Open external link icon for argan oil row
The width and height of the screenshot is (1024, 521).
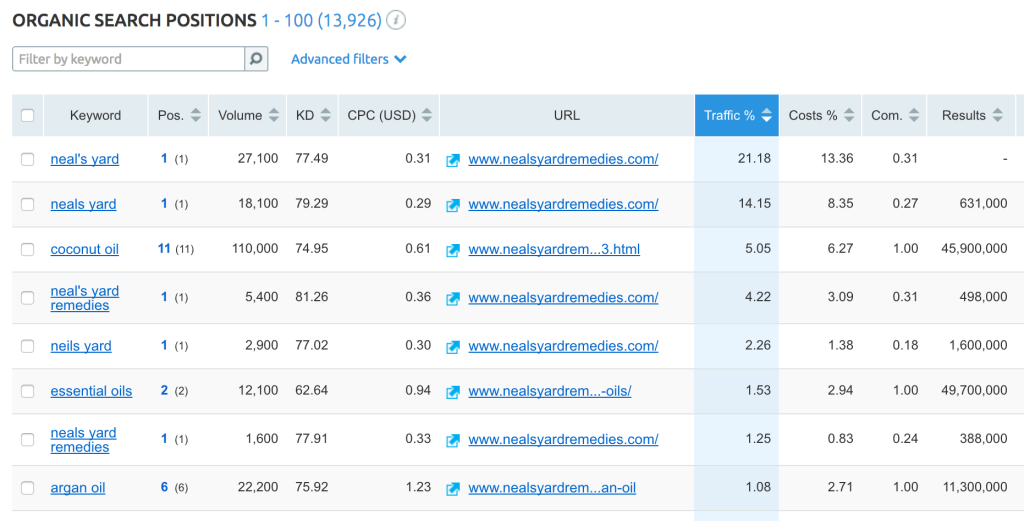point(453,488)
